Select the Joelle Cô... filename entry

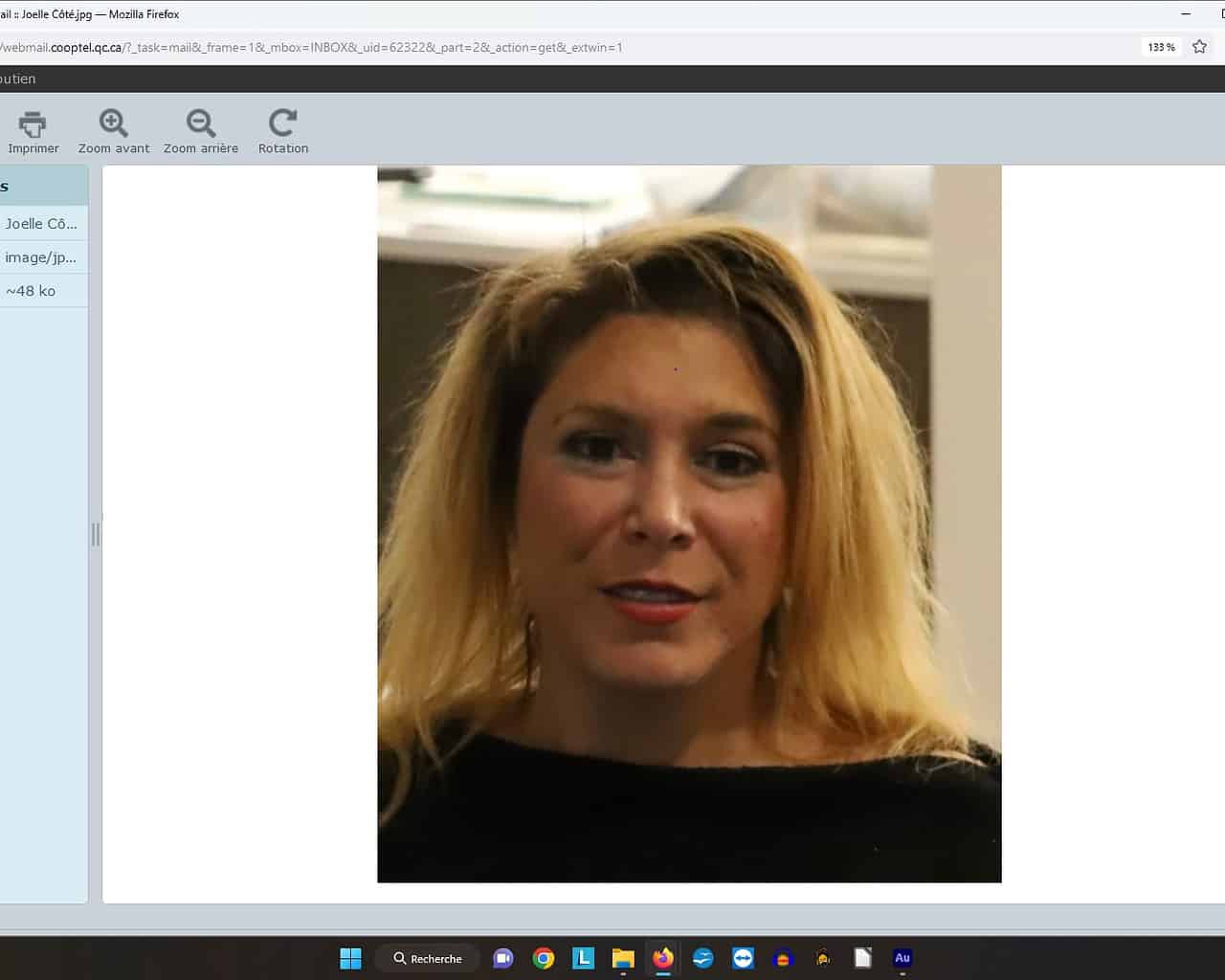[x=41, y=224]
